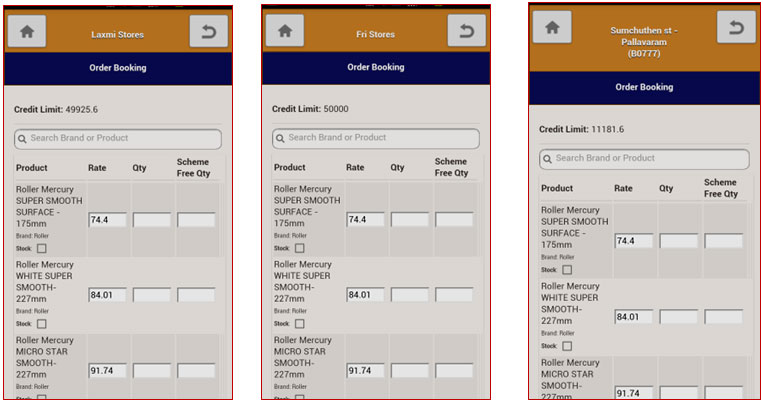Select Qty field for 175mm roller in Laxmi Stores

152,220
